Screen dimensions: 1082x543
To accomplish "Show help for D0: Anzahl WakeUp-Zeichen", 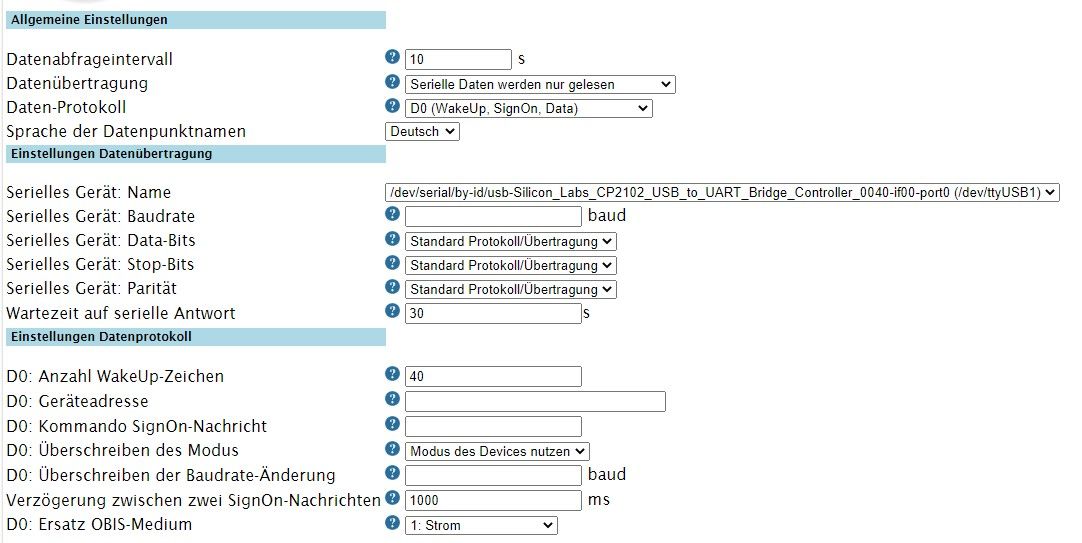I will [x=392, y=375].
